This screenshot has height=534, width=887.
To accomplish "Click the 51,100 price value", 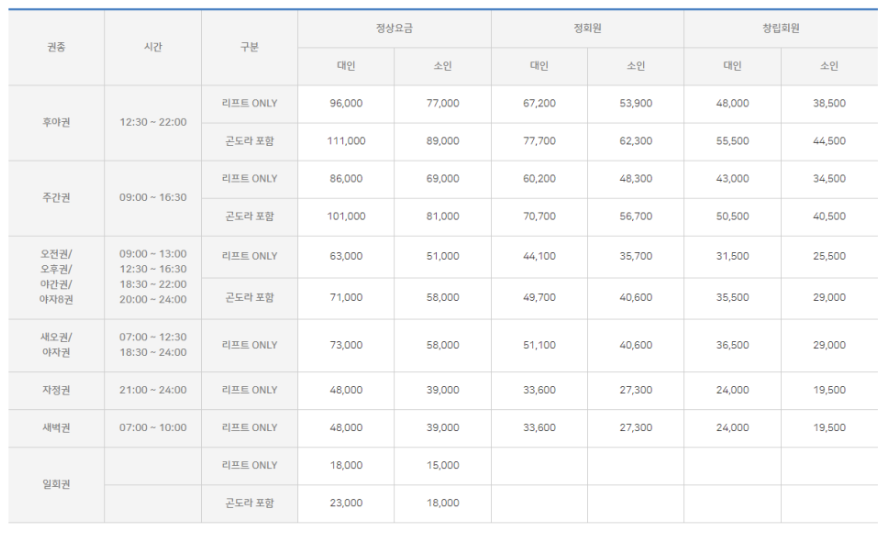I will [x=539, y=345].
